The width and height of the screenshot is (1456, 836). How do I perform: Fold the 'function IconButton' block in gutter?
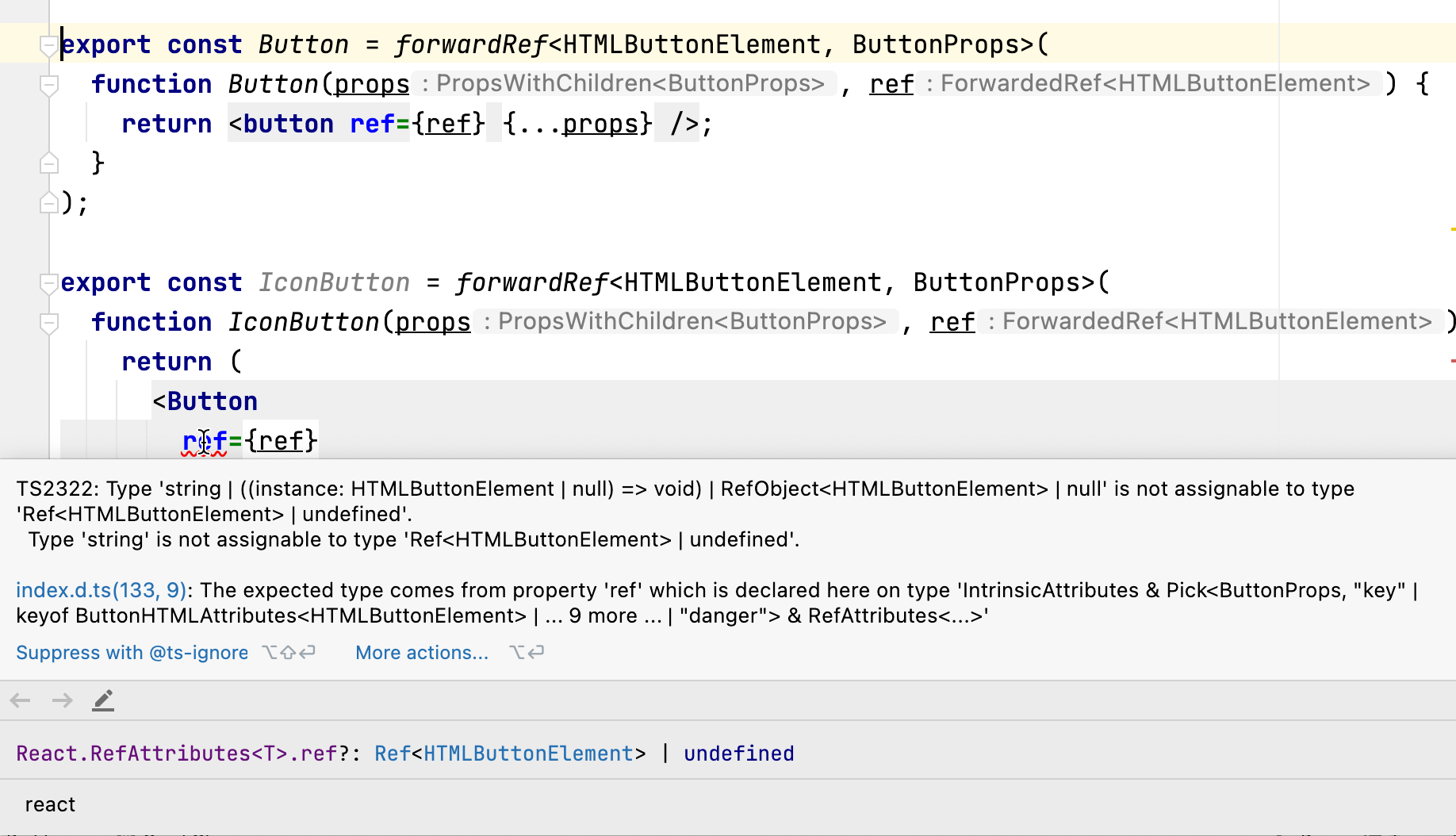click(48, 322)
